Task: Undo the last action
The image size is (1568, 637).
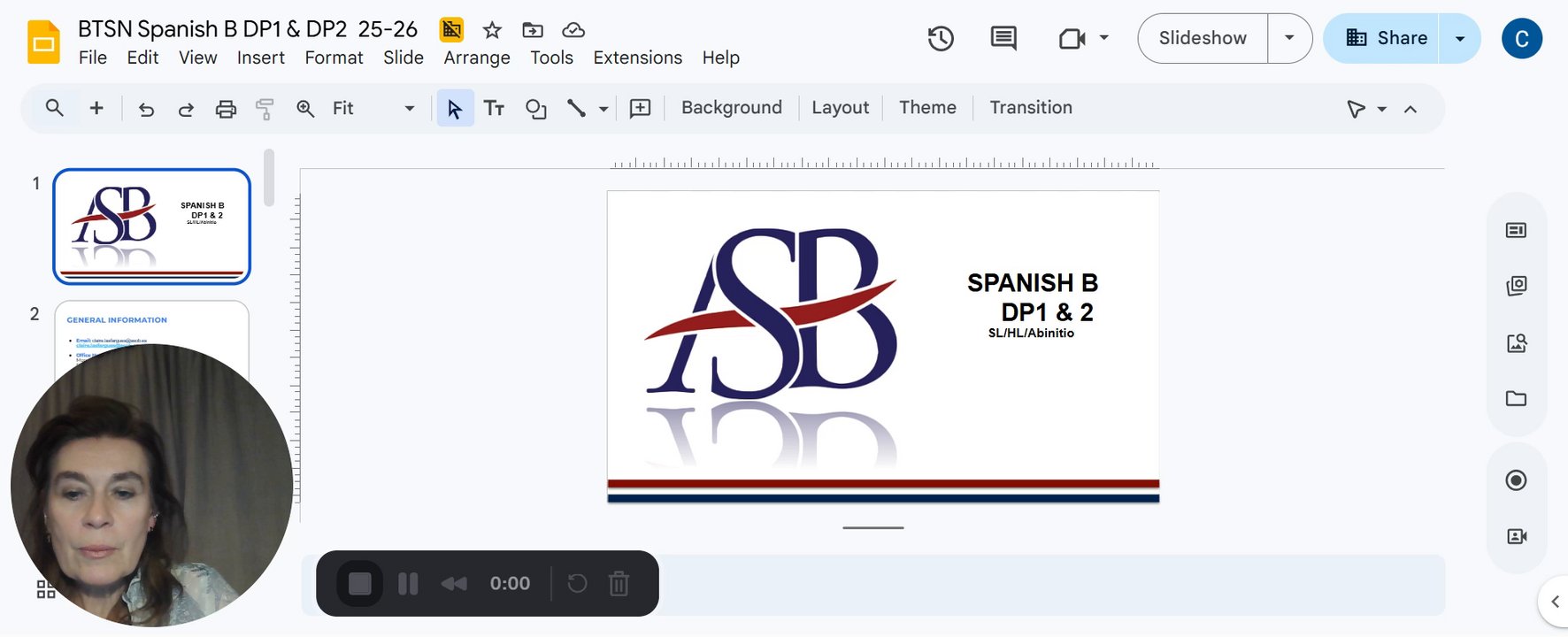Action: click(146, 109)
